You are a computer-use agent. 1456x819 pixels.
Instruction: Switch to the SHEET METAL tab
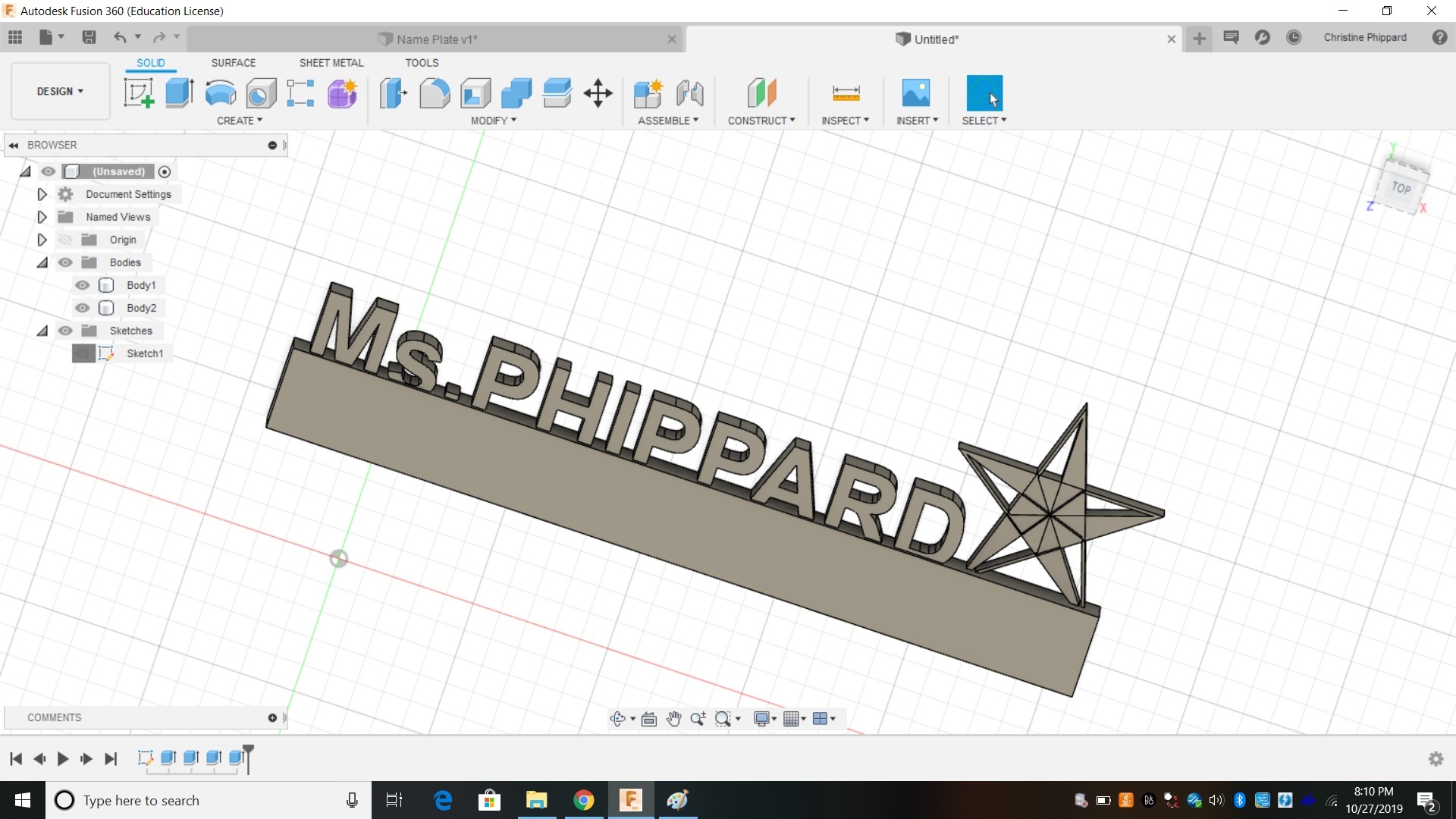point(331,63)
